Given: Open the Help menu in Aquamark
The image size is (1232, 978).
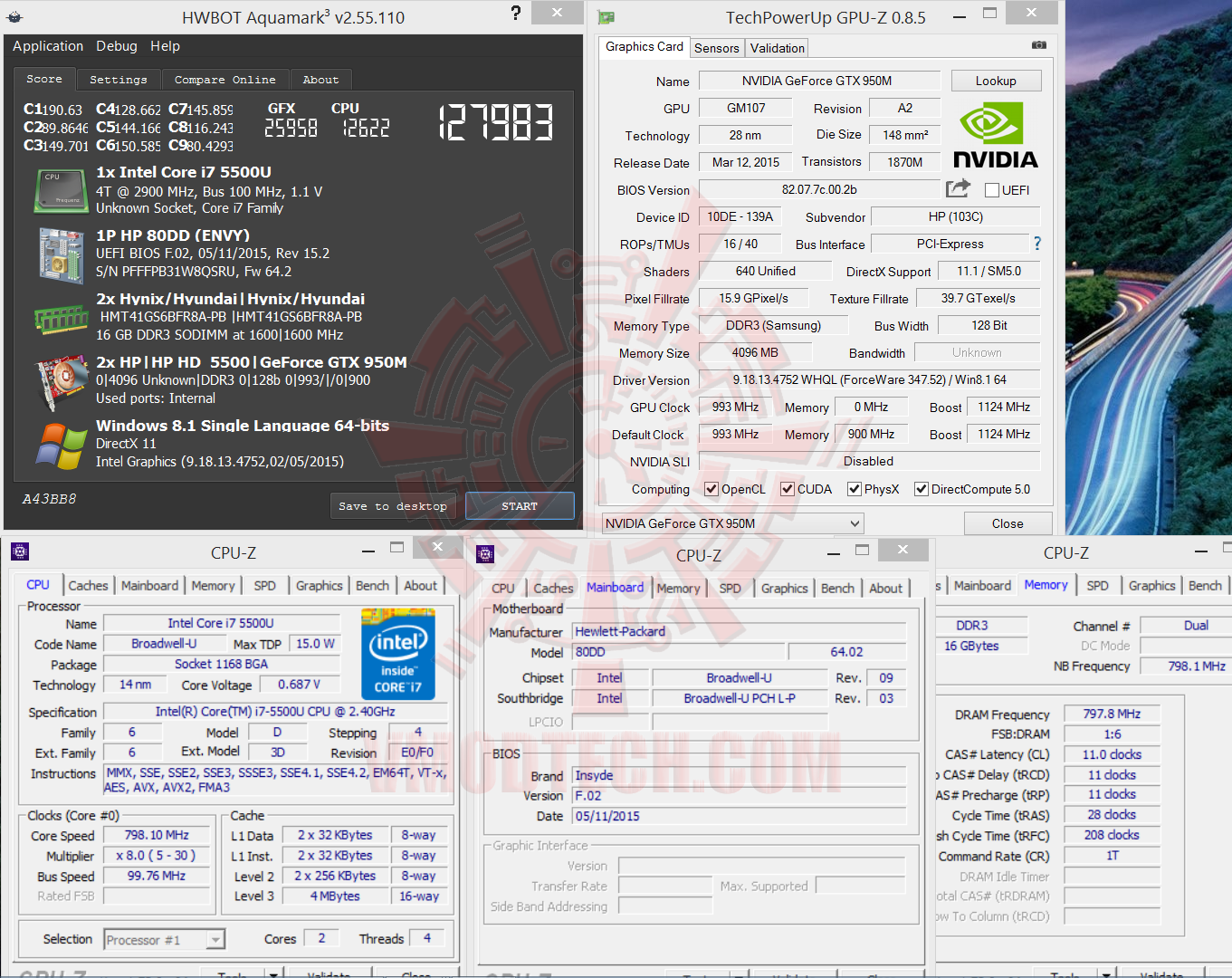Looking at the screenshot, I should point(165,46).
